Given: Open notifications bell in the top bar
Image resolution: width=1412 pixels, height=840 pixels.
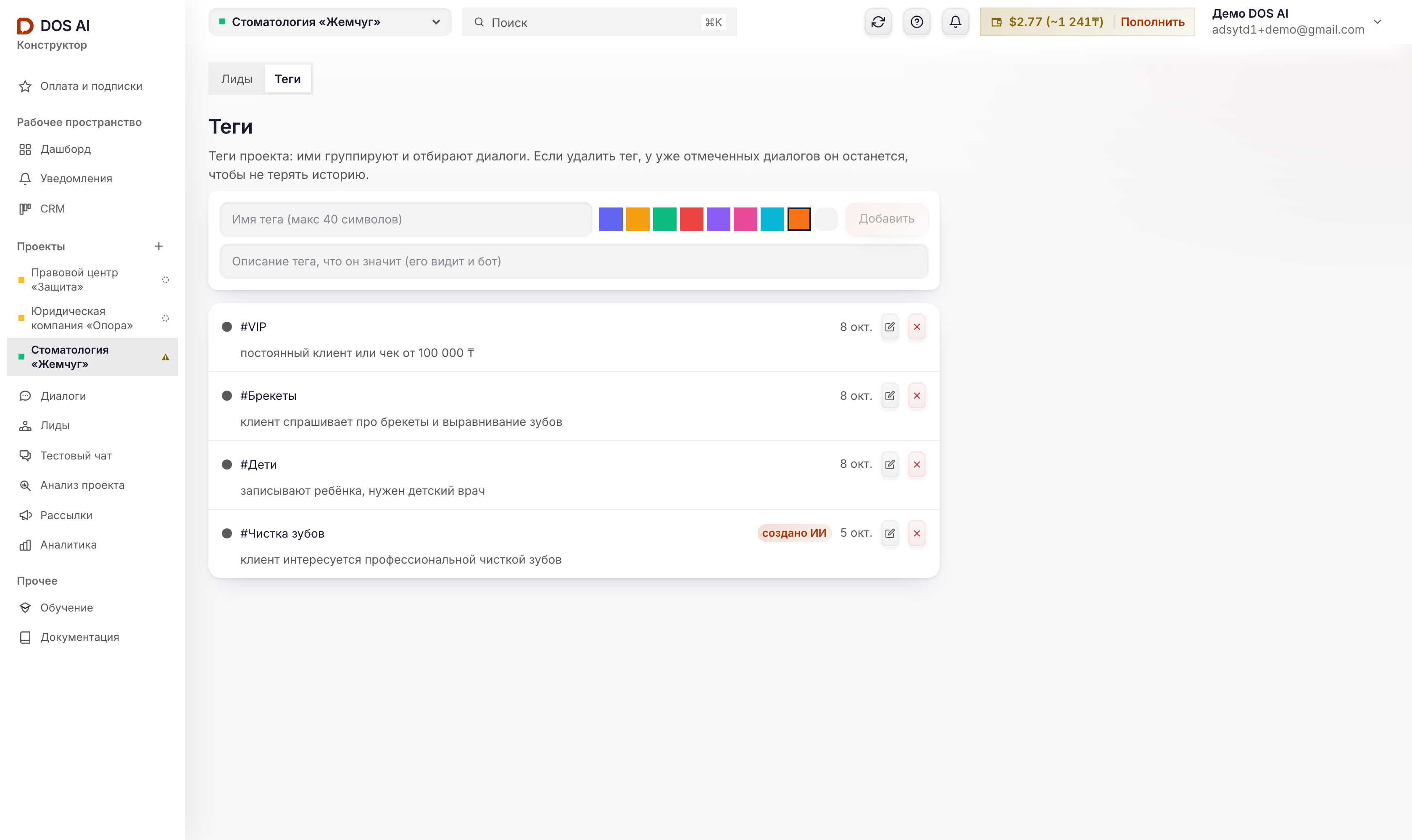Looking at the screenshot, I should [955, 22].
